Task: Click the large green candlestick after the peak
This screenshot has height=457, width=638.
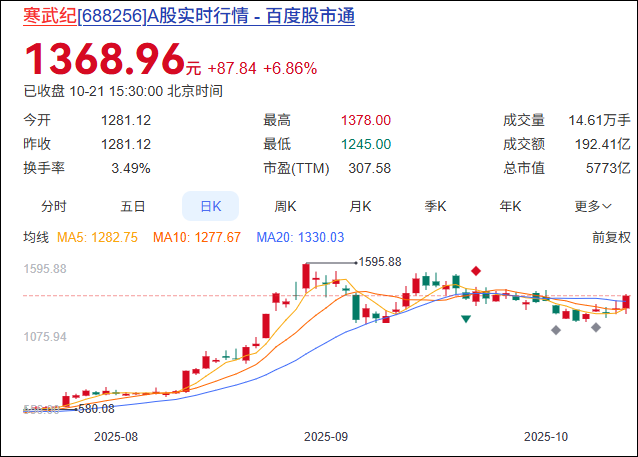Action: pyautogui.click(x=355, y=307)
